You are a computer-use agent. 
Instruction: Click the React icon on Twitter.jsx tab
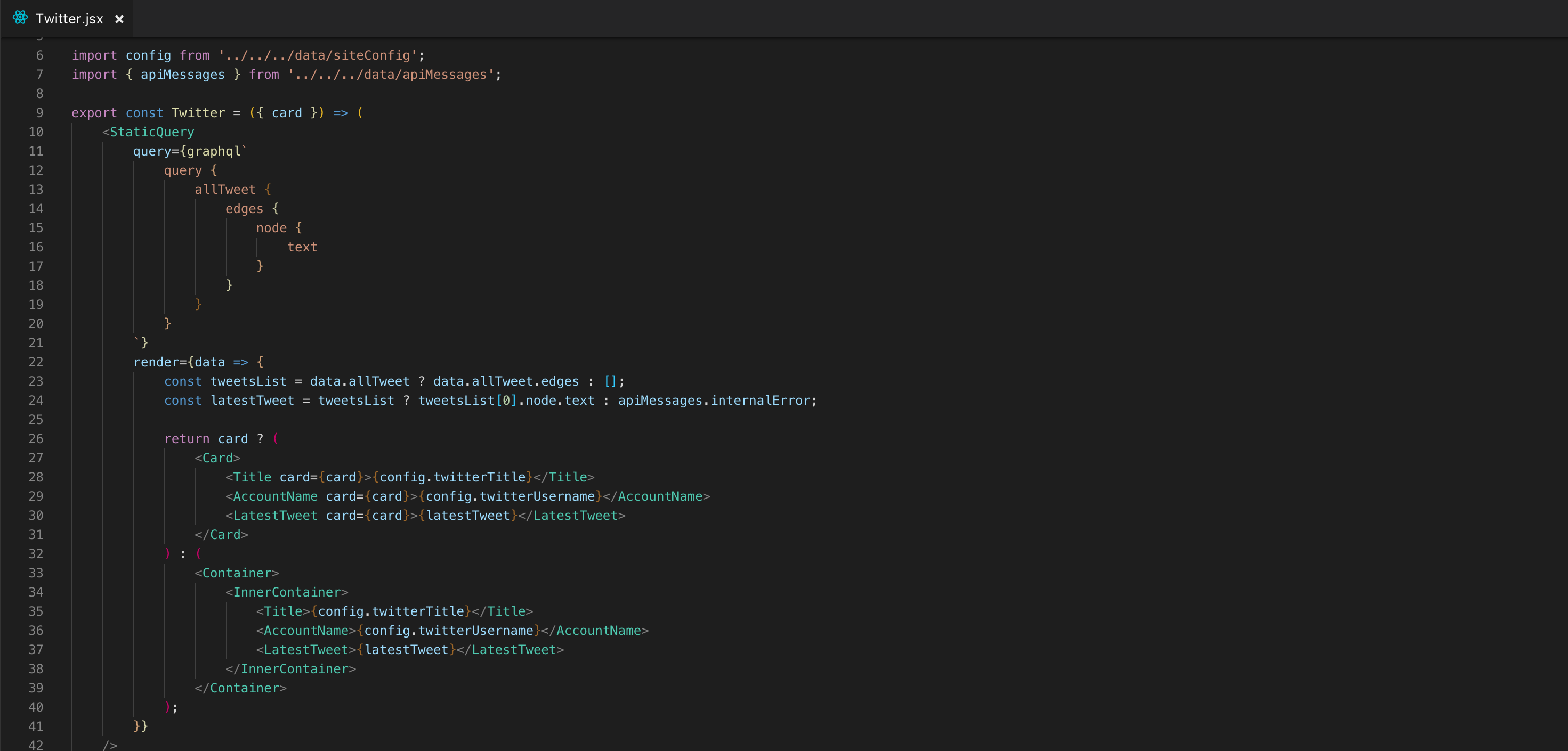(x=20, y=18)
